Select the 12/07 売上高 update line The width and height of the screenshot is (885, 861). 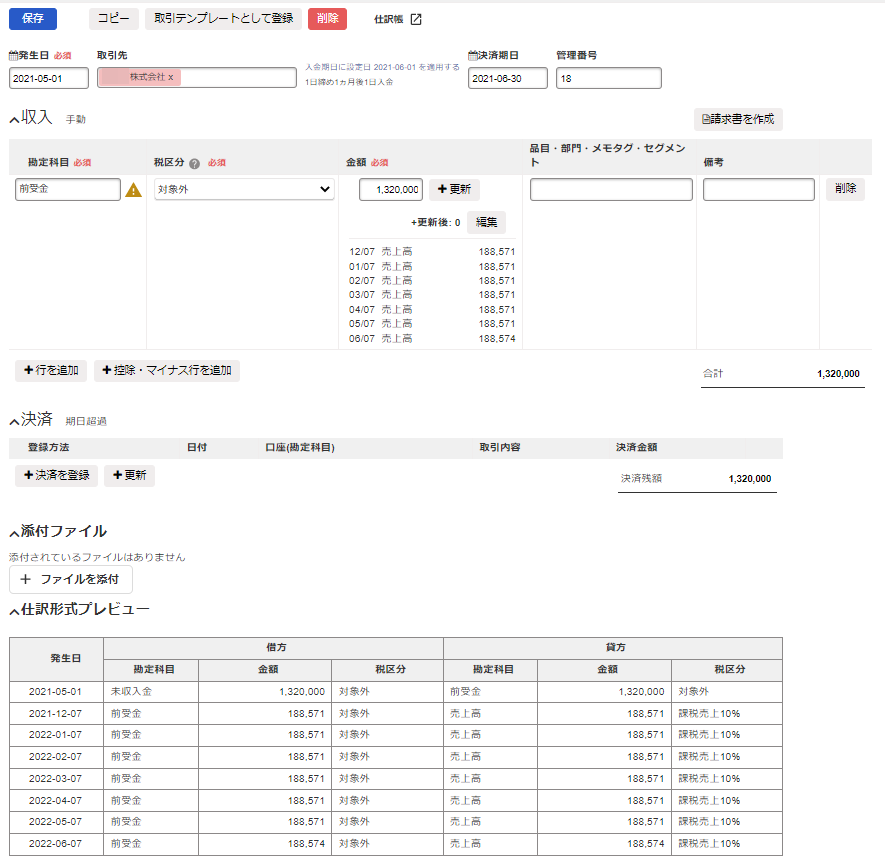[x=432, y=252]
